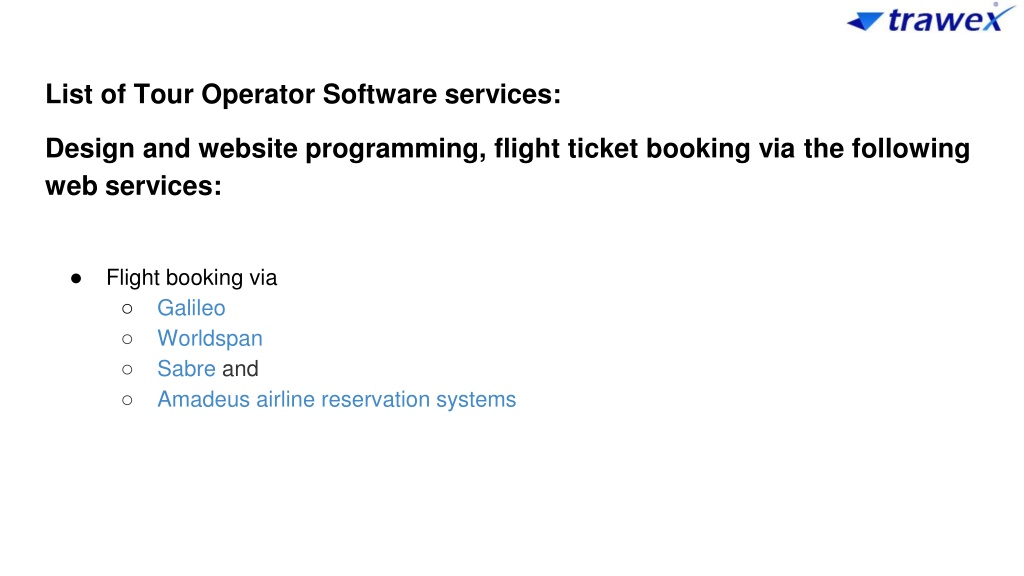Click the word 'and' after Sabre
Viewport: 1024px width, 576px height.
pyautogui.click(x=240, y=368)
